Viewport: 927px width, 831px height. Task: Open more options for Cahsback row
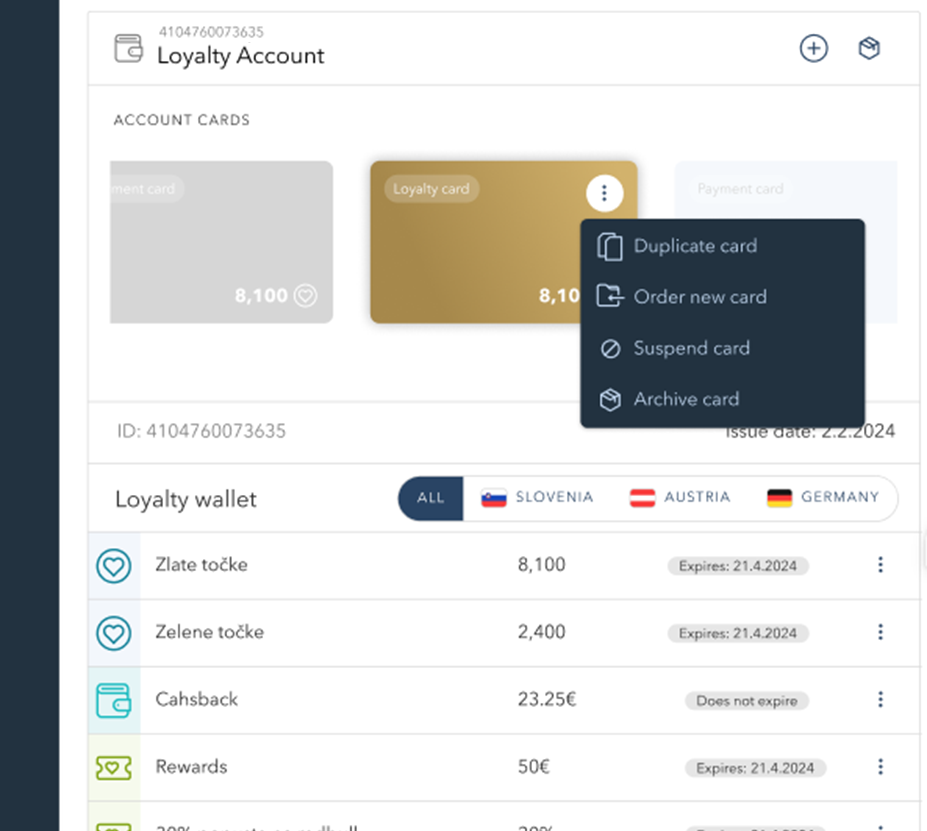point(880,700)
